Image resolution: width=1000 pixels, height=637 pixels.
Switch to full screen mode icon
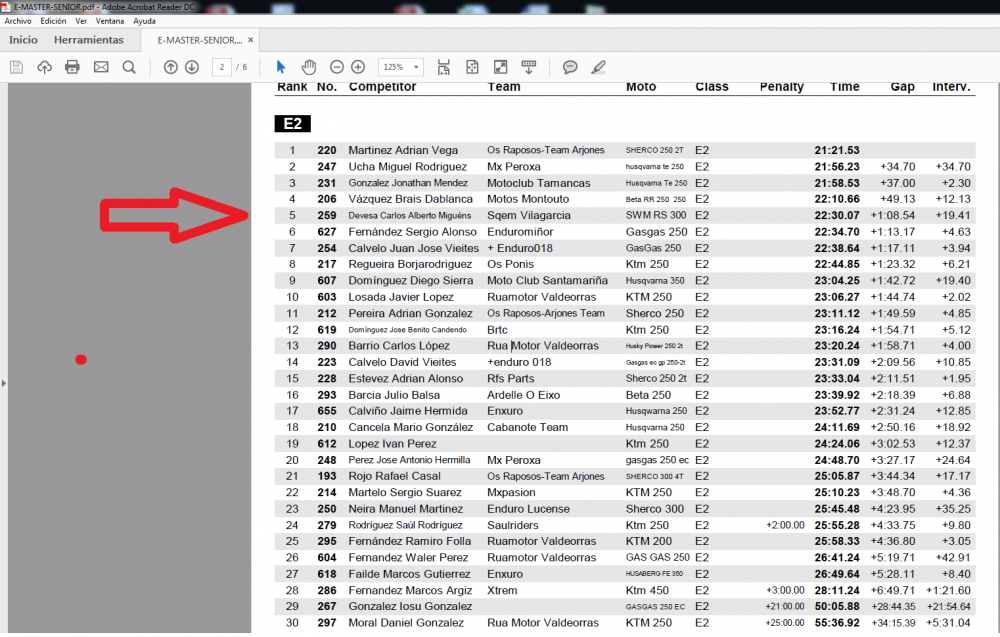(501, 67)
